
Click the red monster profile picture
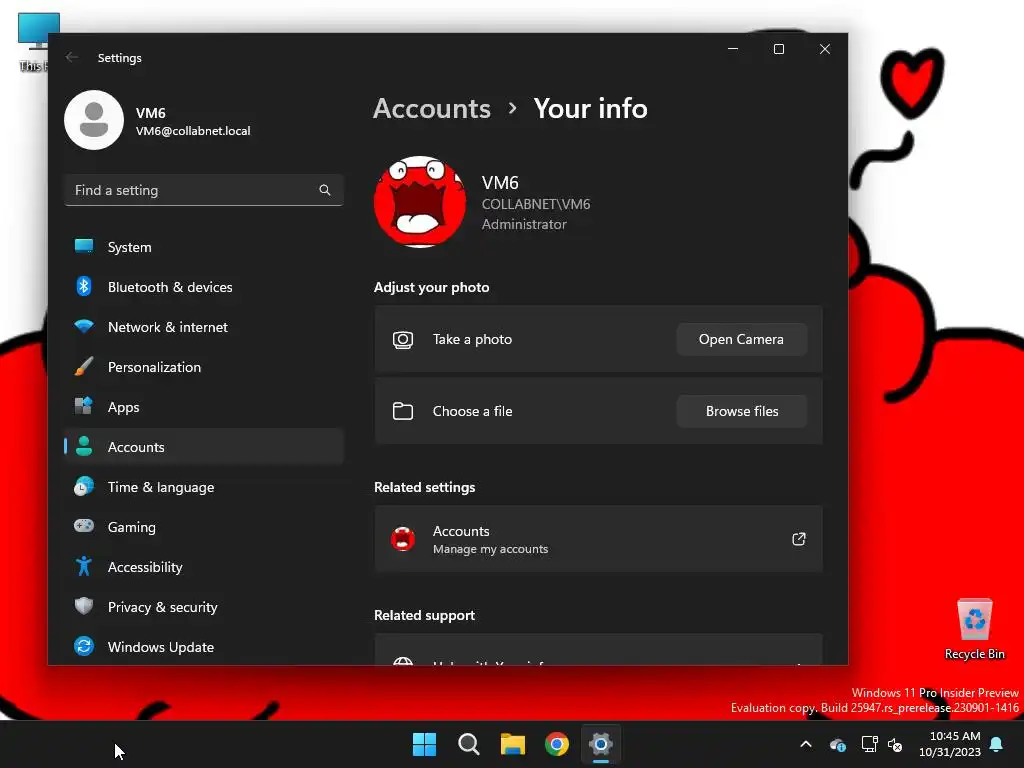coord(420,202)
